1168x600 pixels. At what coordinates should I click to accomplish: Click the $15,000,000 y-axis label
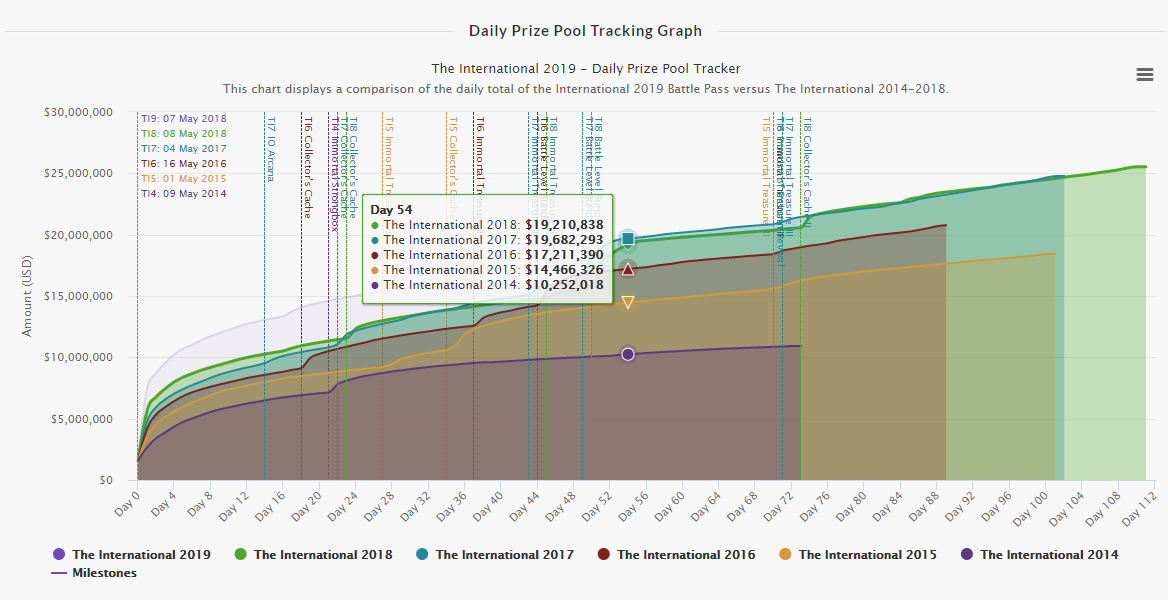pos(78,296)
